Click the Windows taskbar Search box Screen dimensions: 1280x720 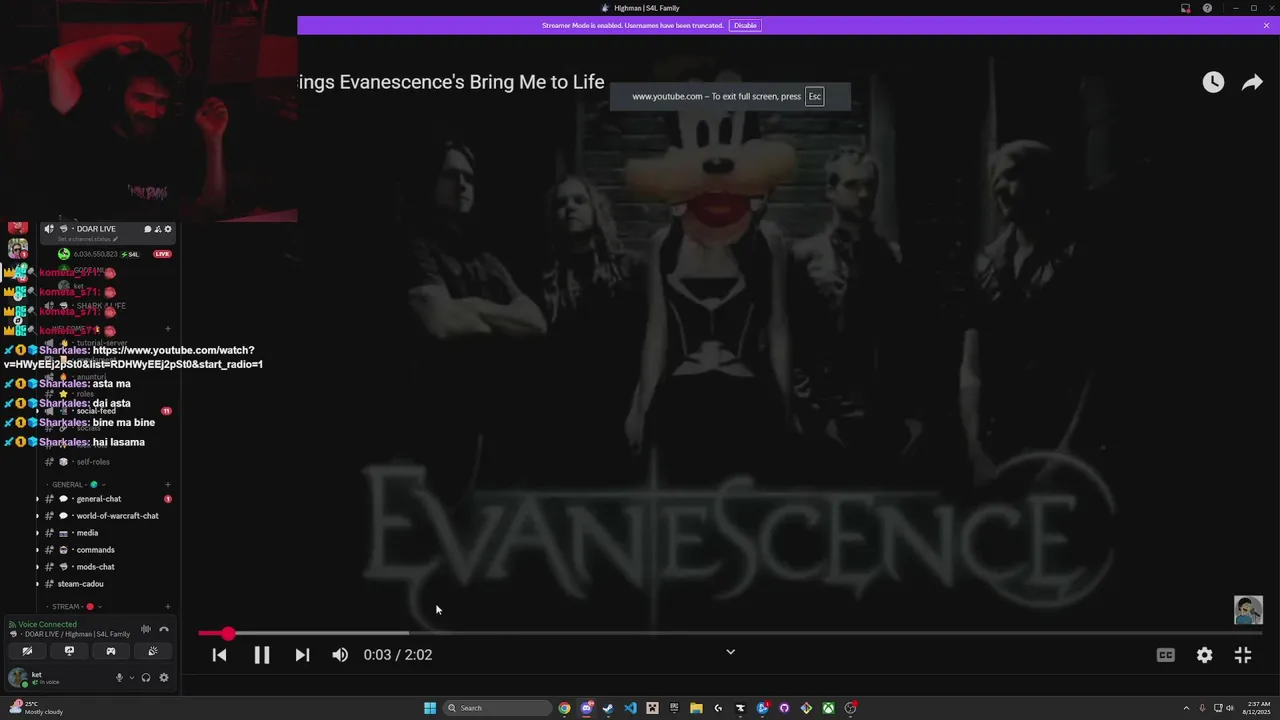498,708
